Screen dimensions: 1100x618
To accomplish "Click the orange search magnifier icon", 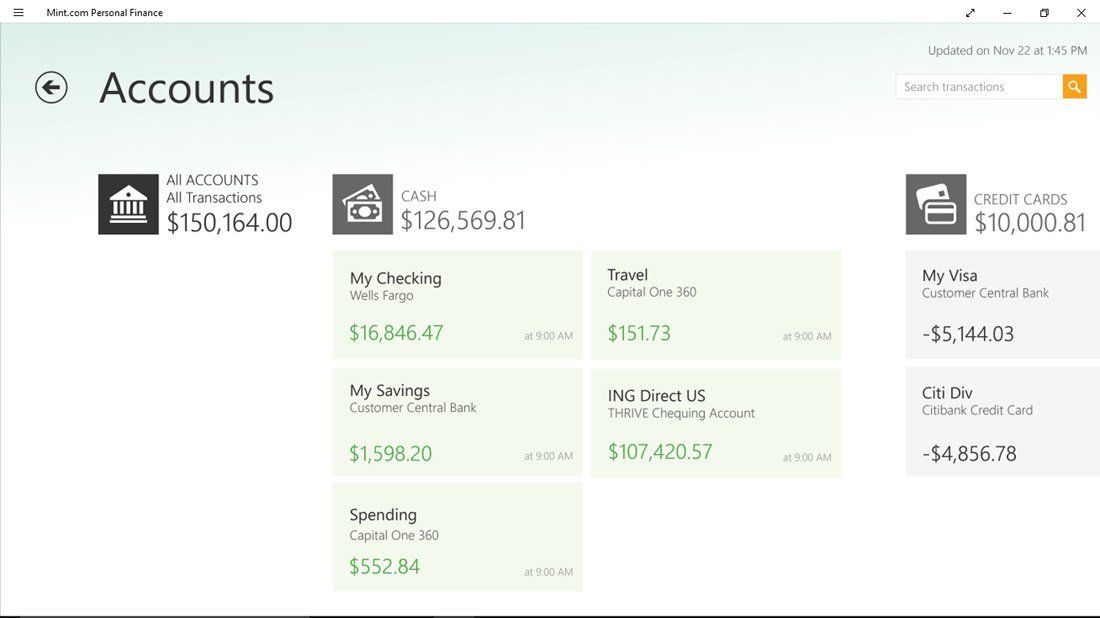I will tap(1074, 86).
